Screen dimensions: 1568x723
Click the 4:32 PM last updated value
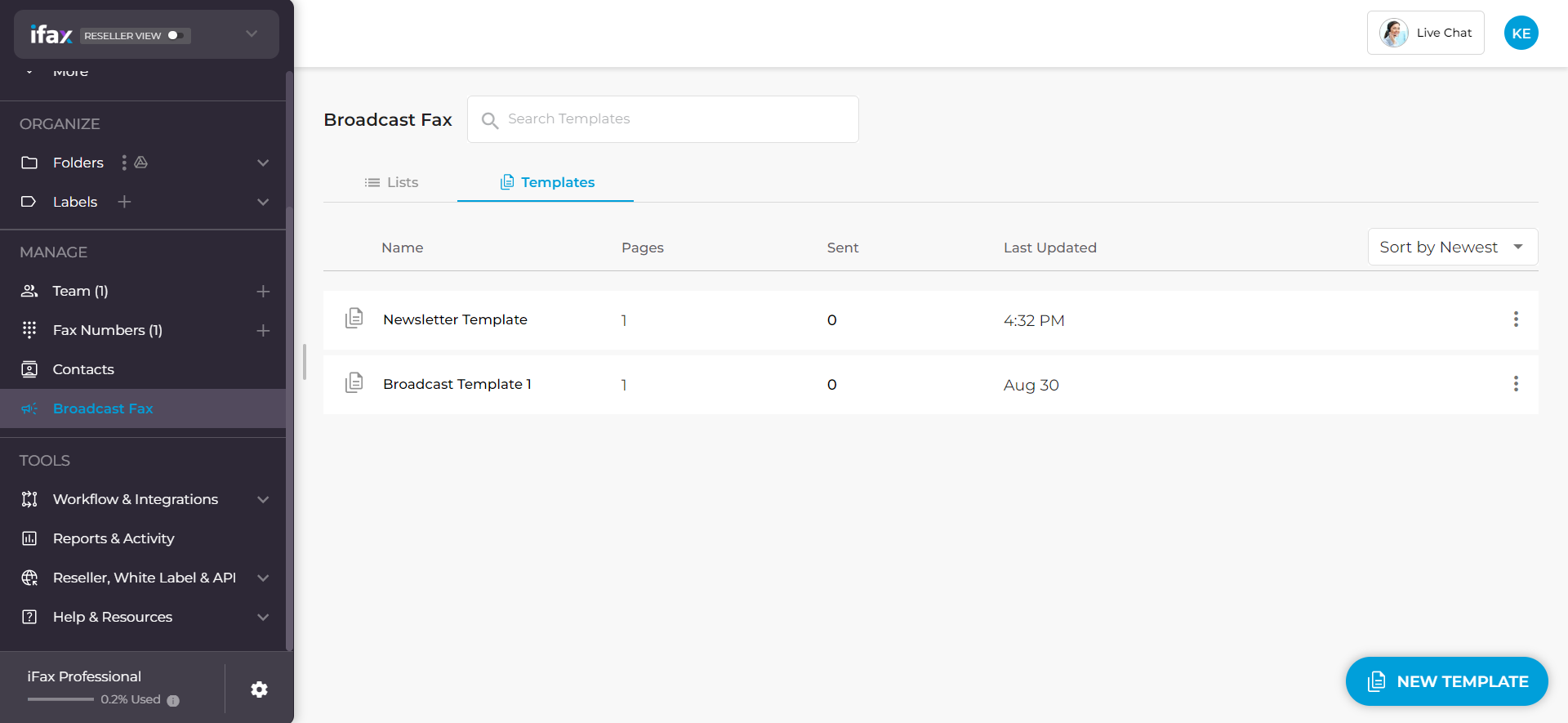point(1034,320)
